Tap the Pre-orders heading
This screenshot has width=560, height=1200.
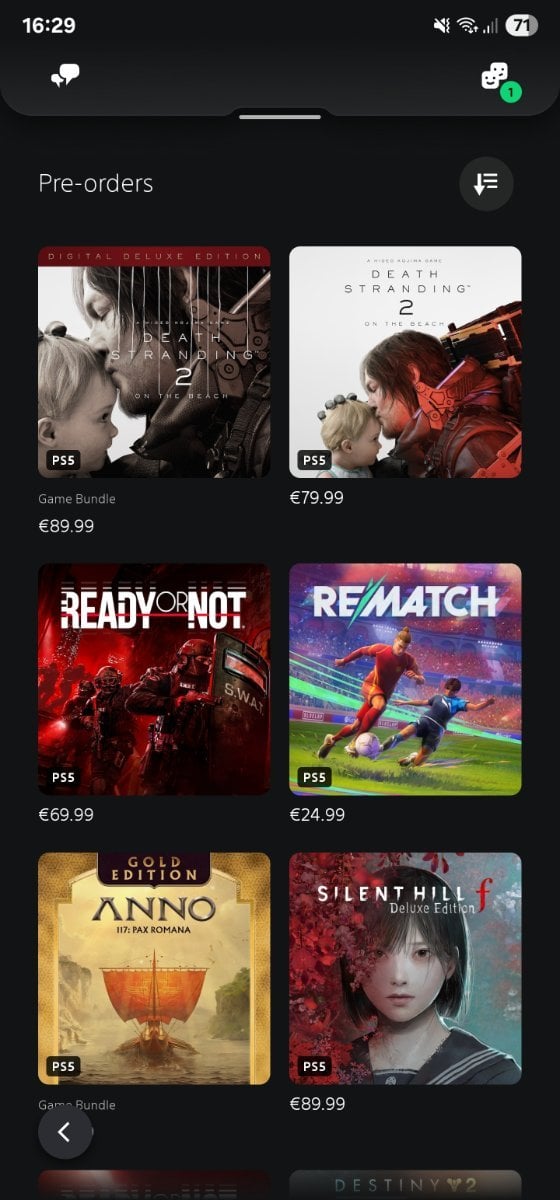(96, 184)
